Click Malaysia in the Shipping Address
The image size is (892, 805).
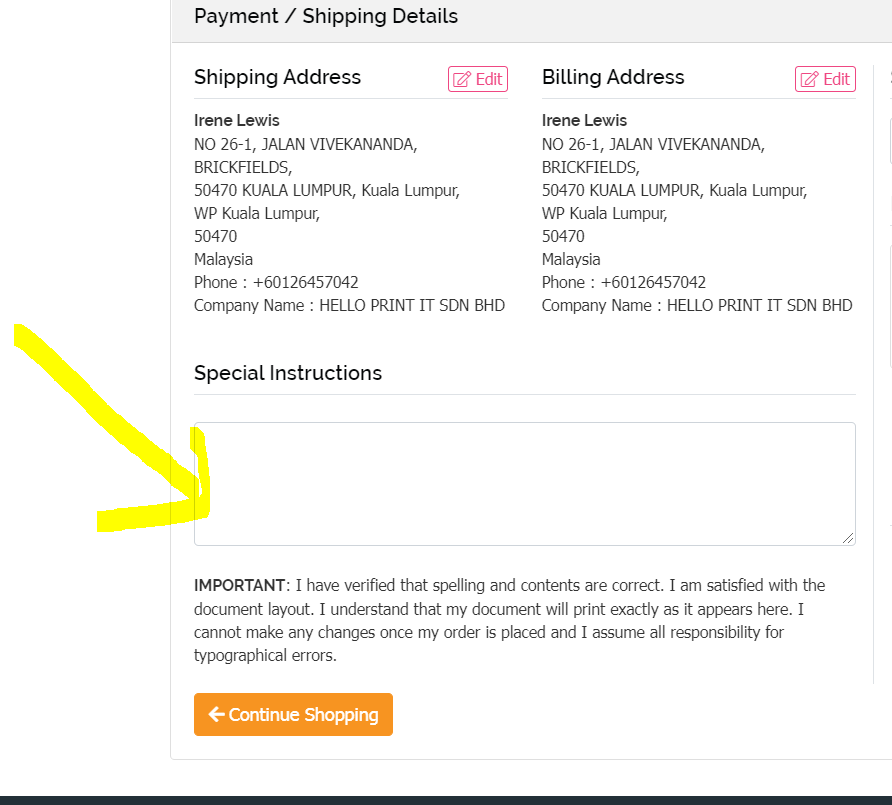click(x=224, y=260)
